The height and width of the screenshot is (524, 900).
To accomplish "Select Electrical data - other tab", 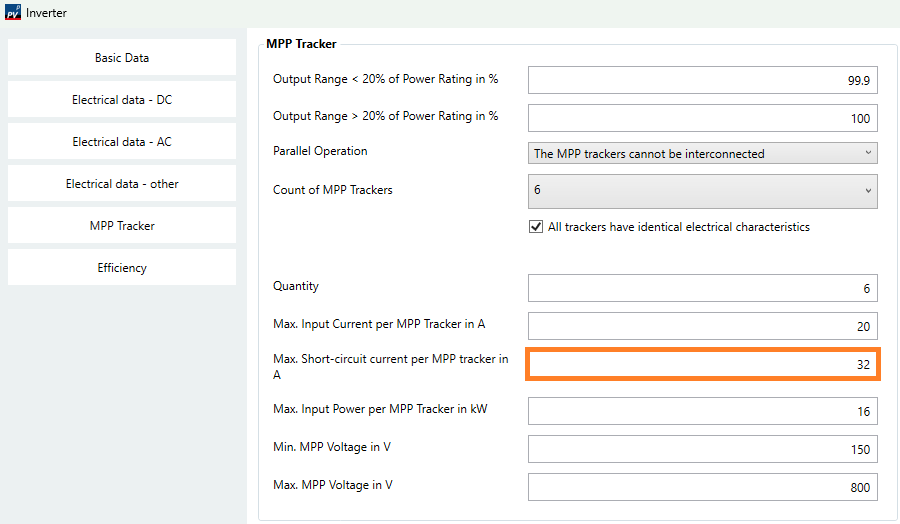I will [x=122, y=184].
